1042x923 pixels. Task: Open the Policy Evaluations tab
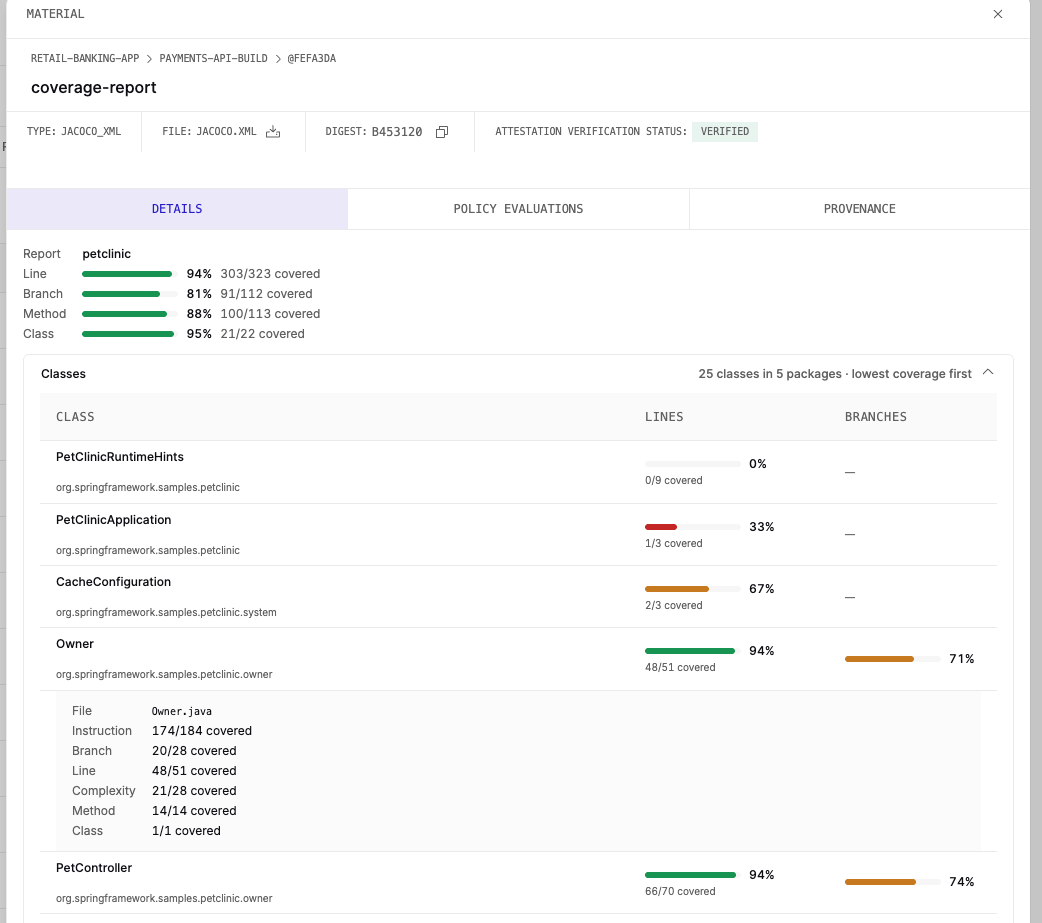pos(518,209)
